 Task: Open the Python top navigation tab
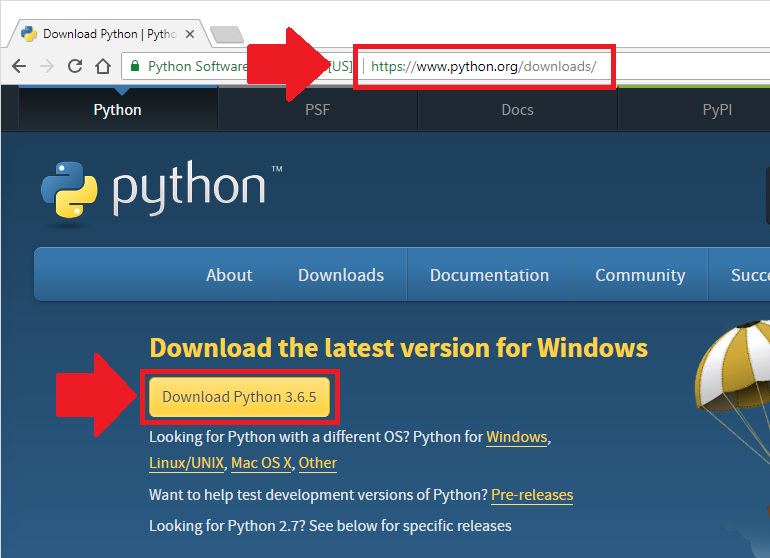(118, 110)
